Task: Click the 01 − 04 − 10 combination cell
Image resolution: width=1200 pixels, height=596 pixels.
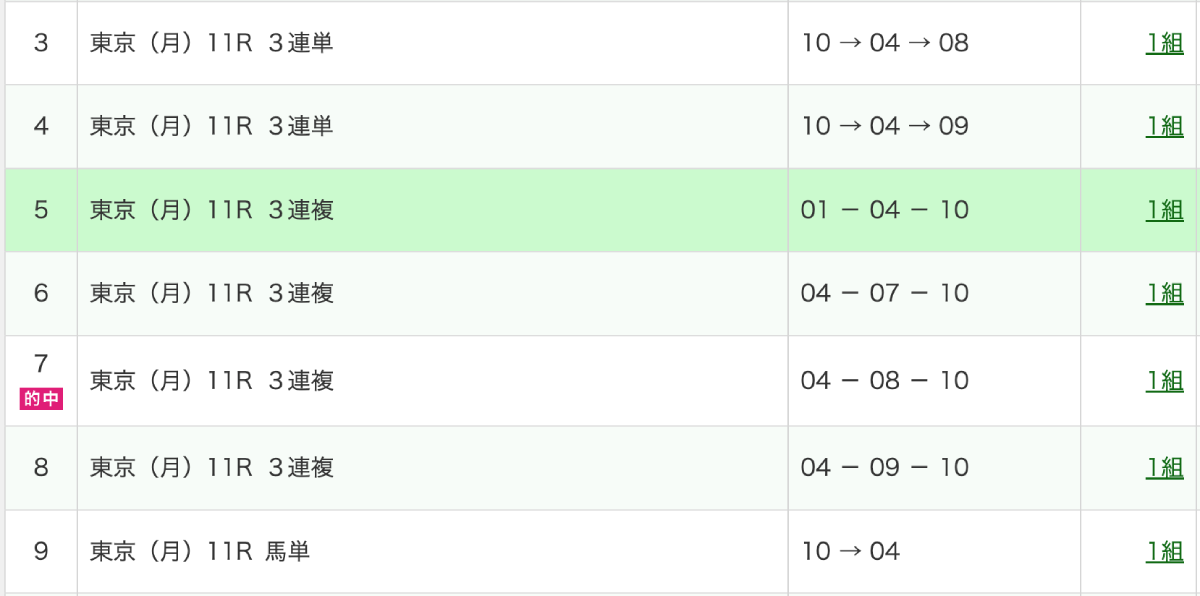Action: (x=885, y=210)
